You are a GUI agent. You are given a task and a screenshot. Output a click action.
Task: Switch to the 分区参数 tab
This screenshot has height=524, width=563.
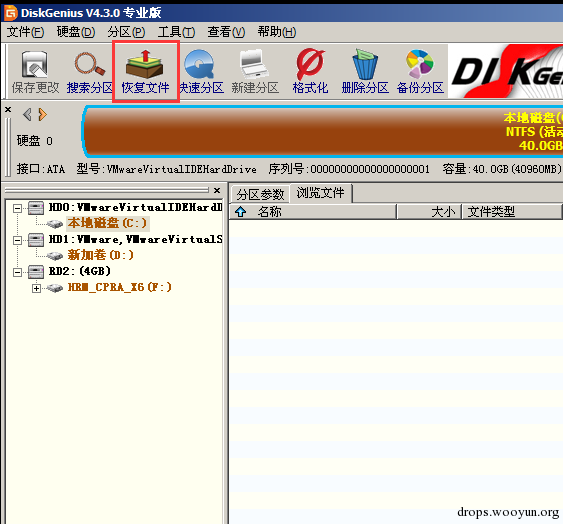click(x=260, y=195)
